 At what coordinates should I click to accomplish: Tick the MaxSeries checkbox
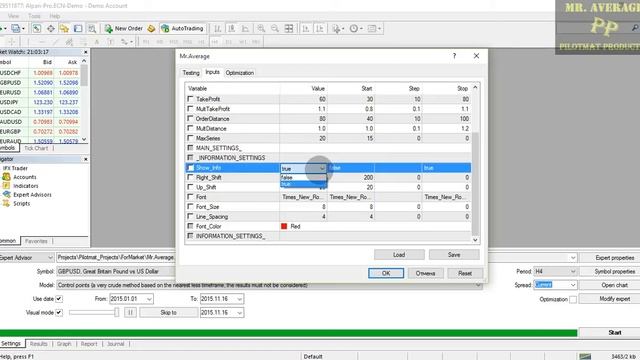tap(190, 138)
